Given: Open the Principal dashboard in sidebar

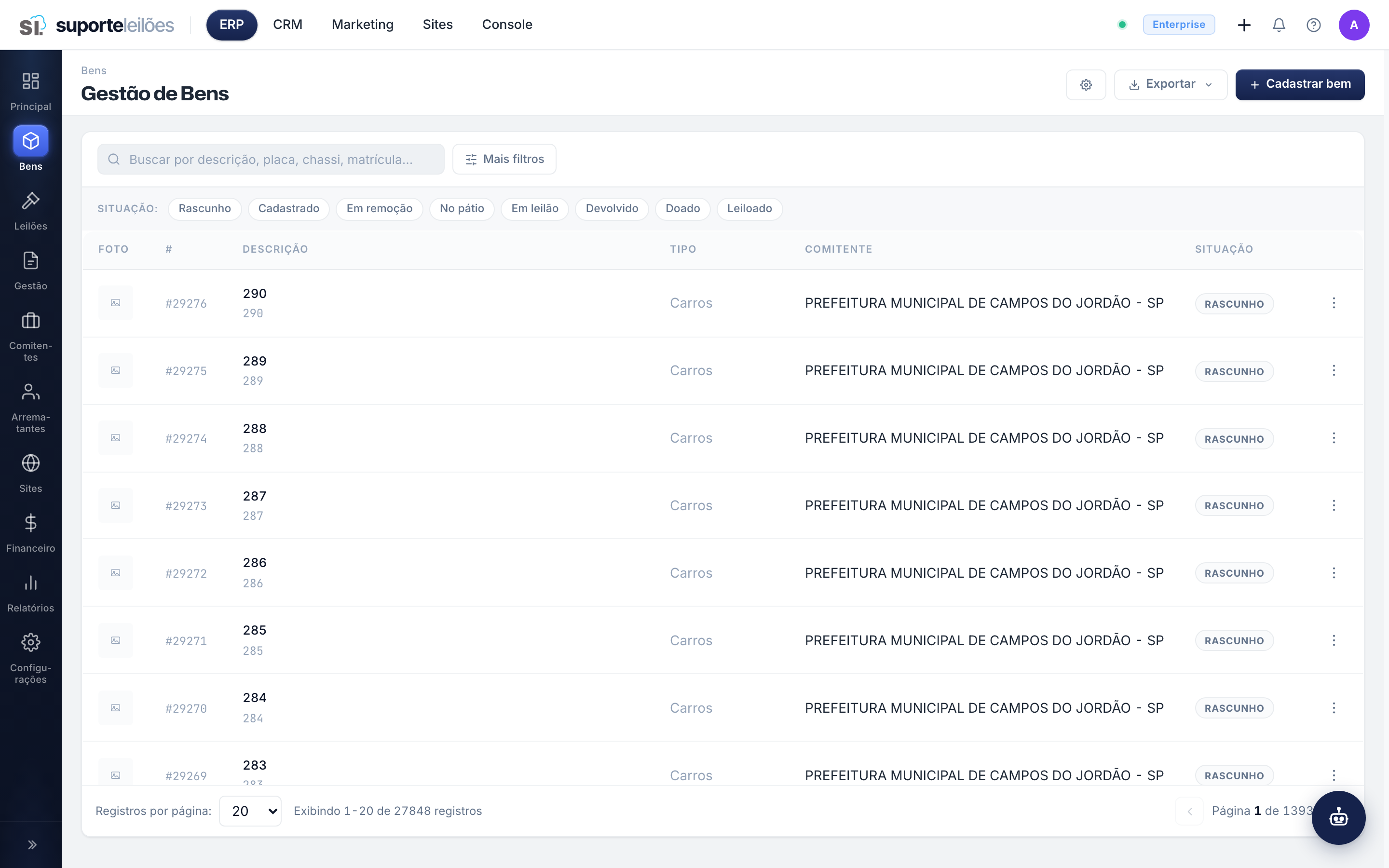Looking at the screenshot, I should (x=30, y=91).
